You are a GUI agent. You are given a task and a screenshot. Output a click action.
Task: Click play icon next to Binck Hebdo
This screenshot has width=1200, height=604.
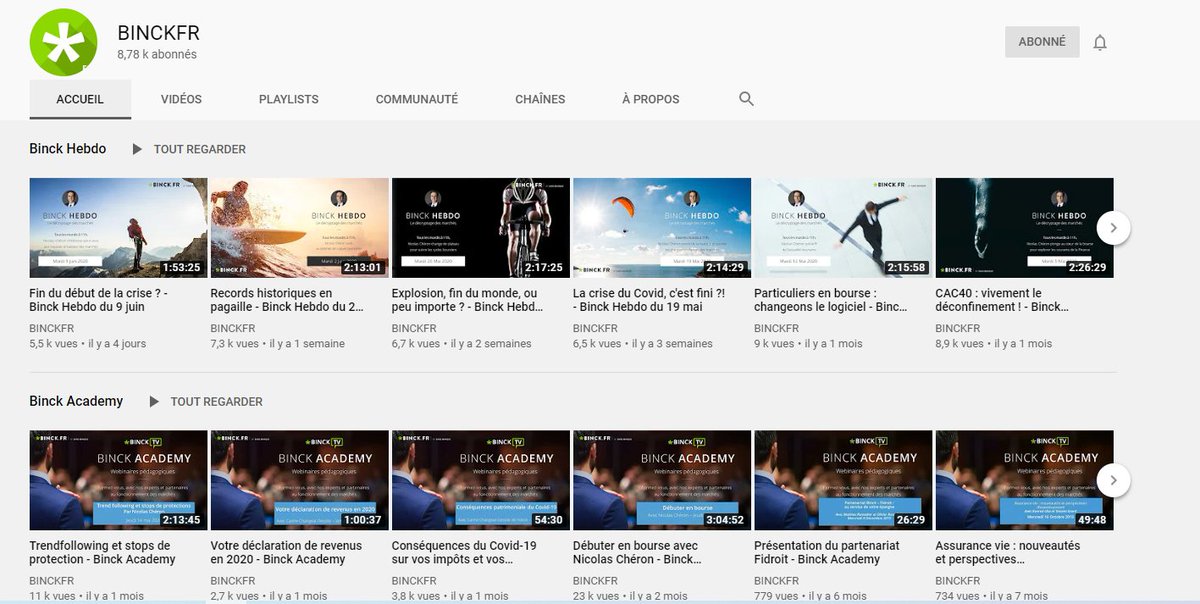pyautogui.click(x=137, y=149)
